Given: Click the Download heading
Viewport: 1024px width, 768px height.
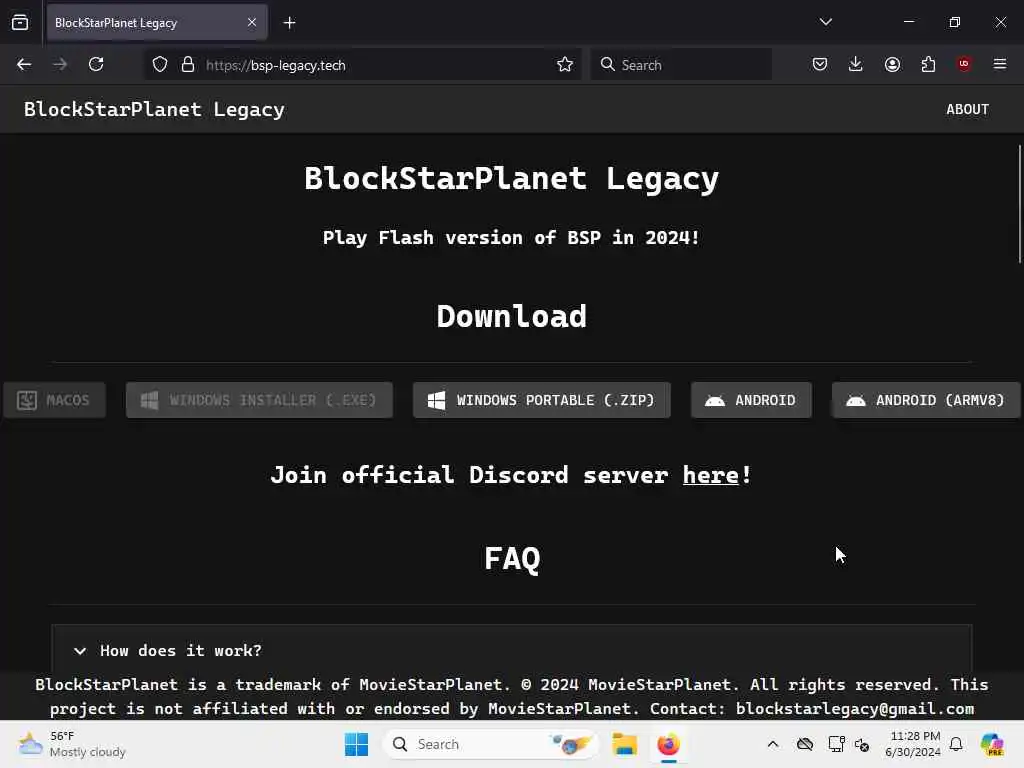Looking at the screenshot, I should click(x=512, y=317).
